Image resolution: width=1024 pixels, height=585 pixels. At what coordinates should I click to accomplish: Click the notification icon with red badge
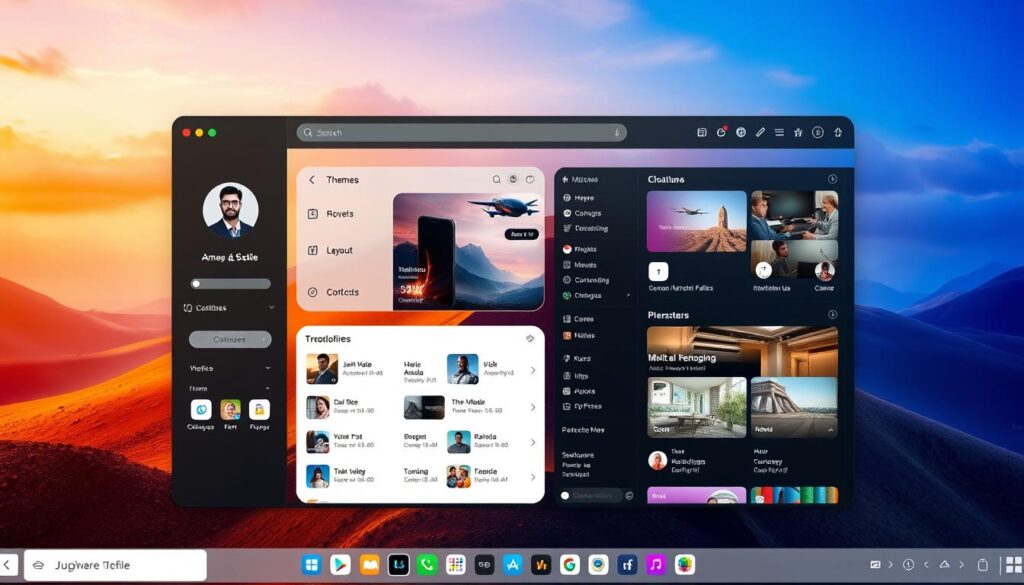(722, 132)
